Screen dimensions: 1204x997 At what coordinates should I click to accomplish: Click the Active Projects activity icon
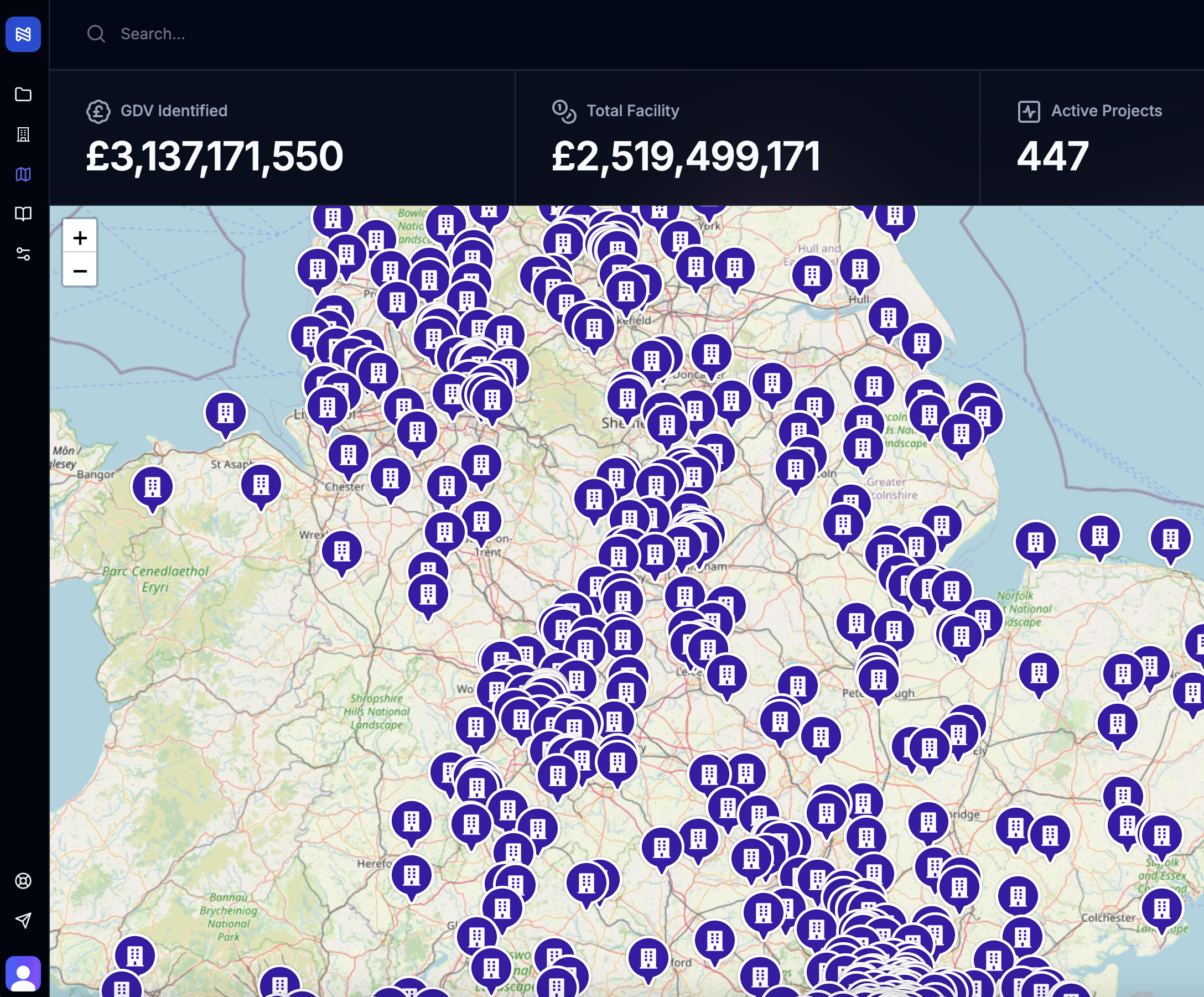1029,111
